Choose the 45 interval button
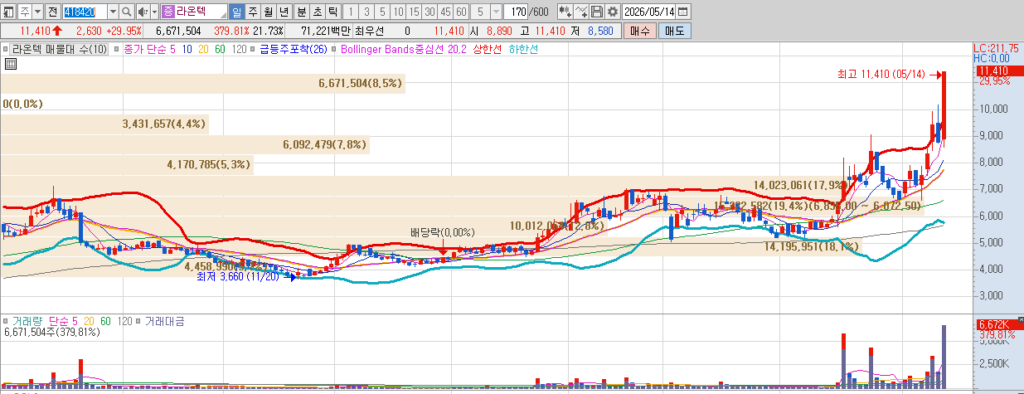The height and width of the screenshot is (394, 1024). [445, 12]
